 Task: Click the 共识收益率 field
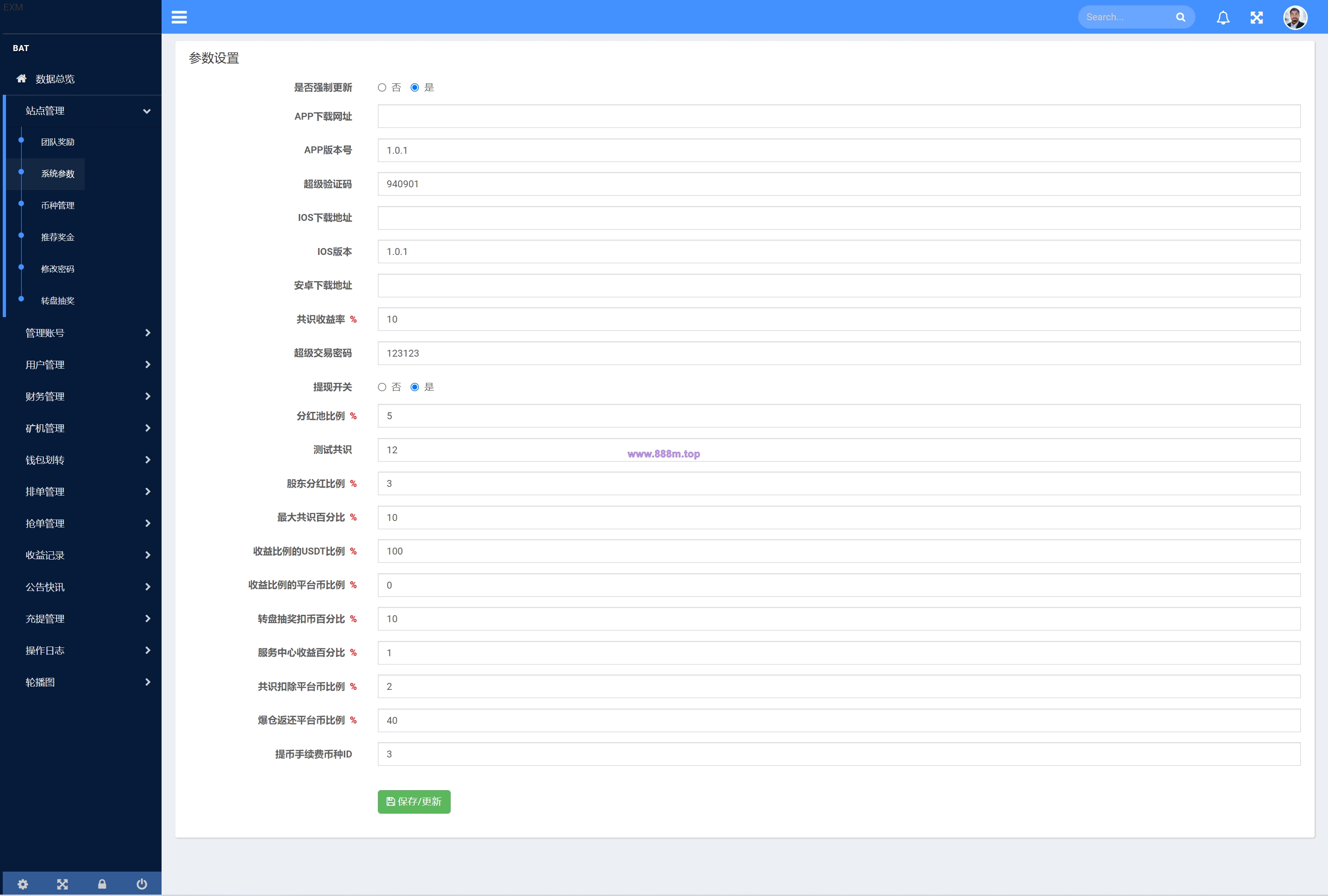(x=838, y=319)
